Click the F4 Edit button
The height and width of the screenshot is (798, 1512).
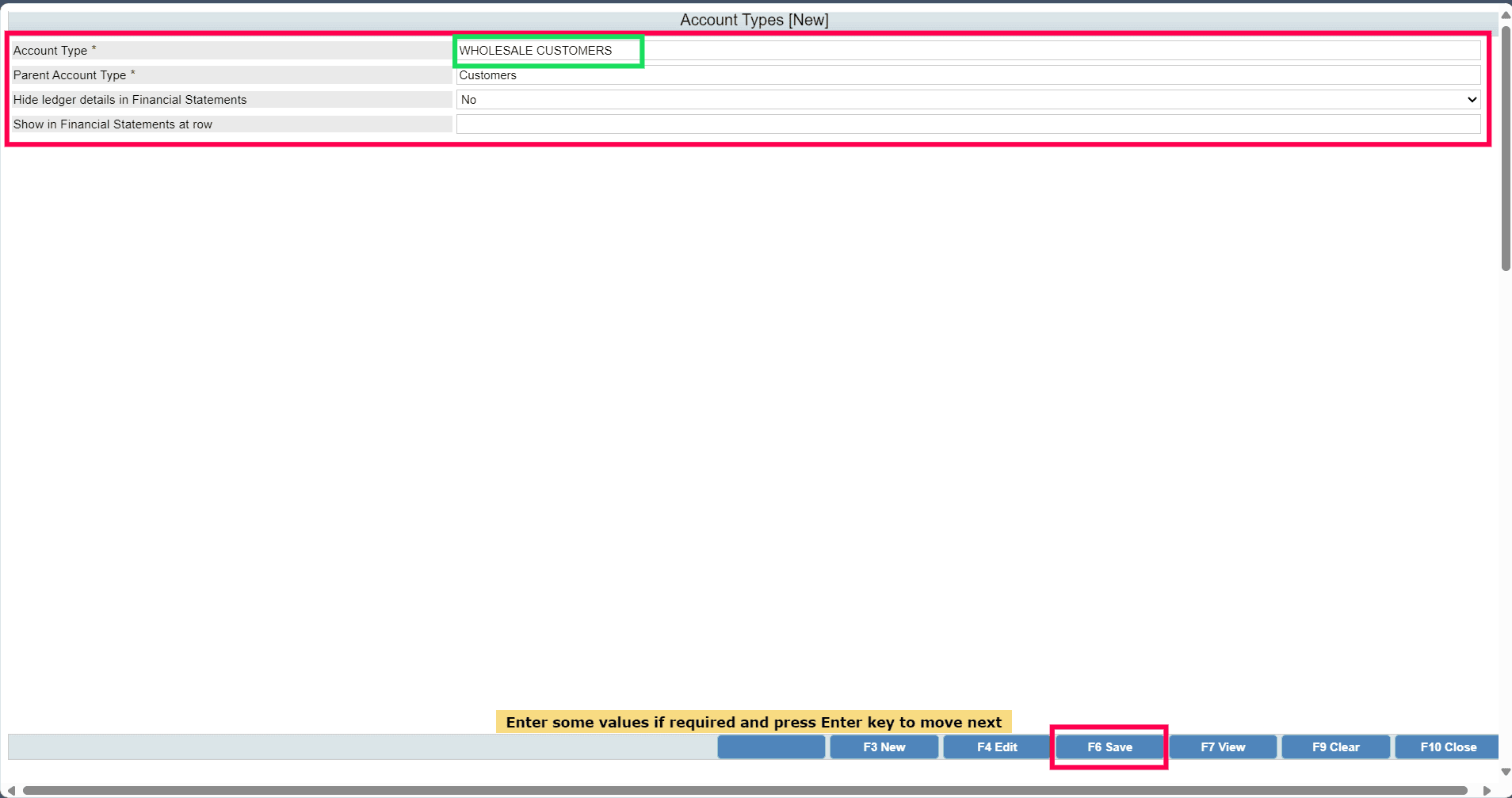tap(997, 747)
